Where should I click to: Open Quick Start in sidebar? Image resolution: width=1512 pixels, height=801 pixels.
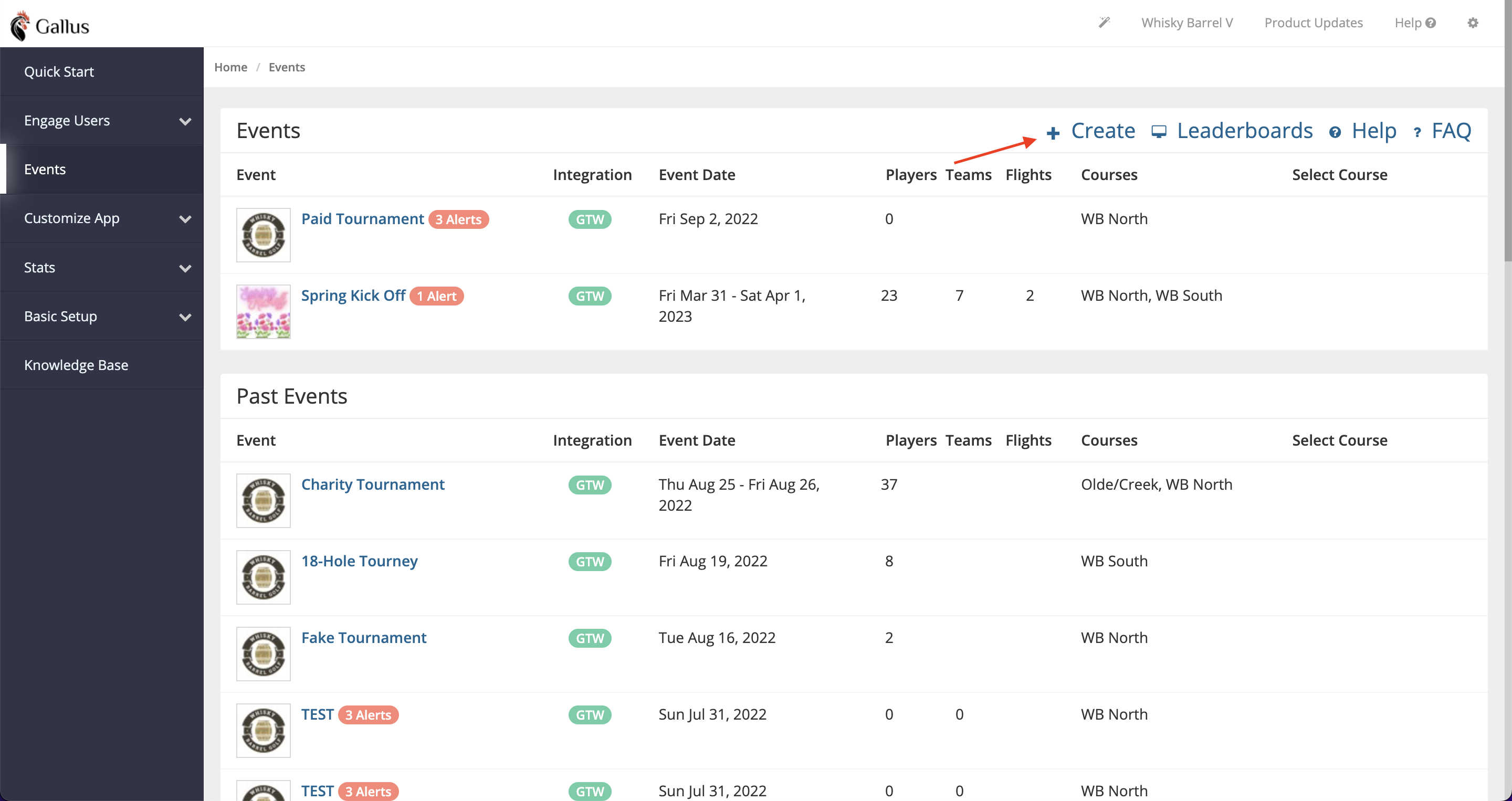[x=101, y=71]
